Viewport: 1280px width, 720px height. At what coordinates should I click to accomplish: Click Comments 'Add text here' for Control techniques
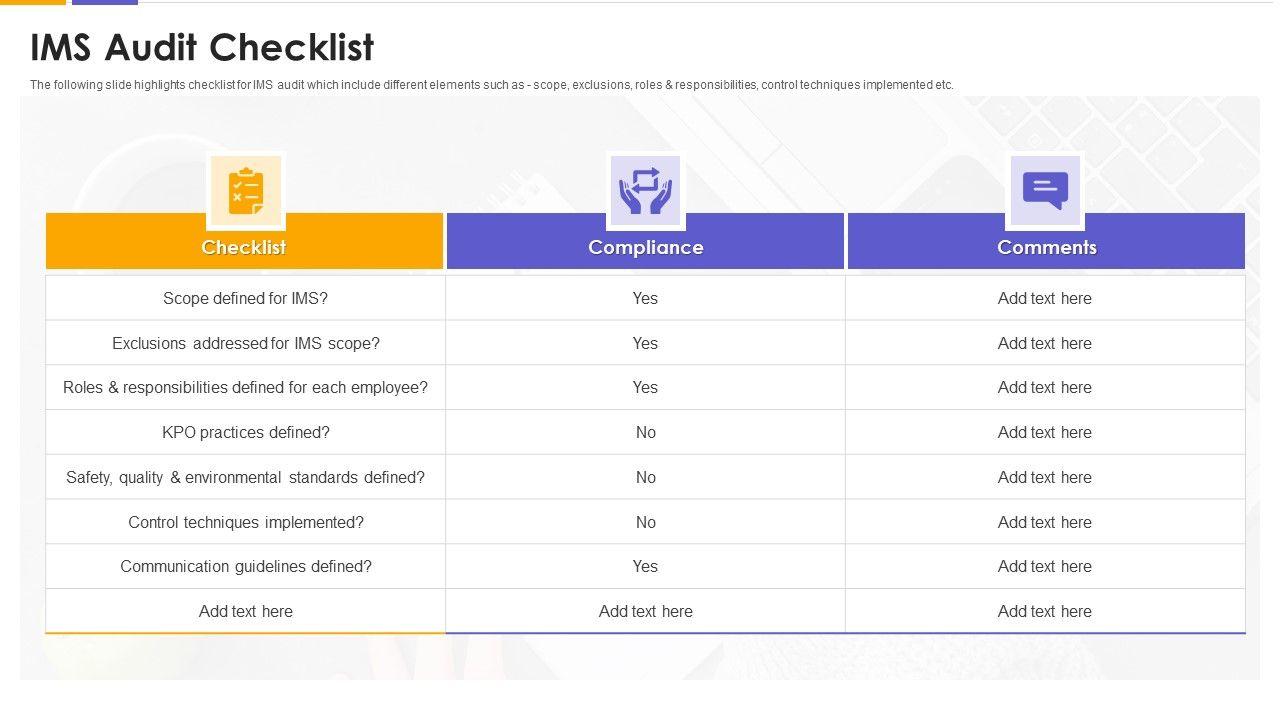point(1044,522)
